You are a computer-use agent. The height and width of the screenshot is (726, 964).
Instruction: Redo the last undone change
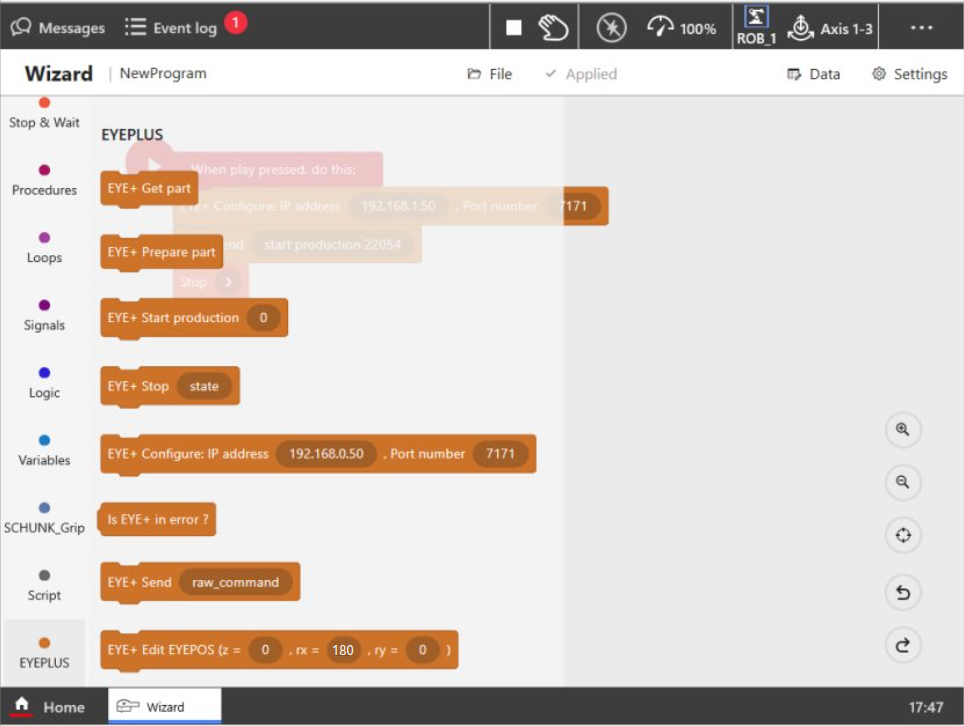point(902,645)
